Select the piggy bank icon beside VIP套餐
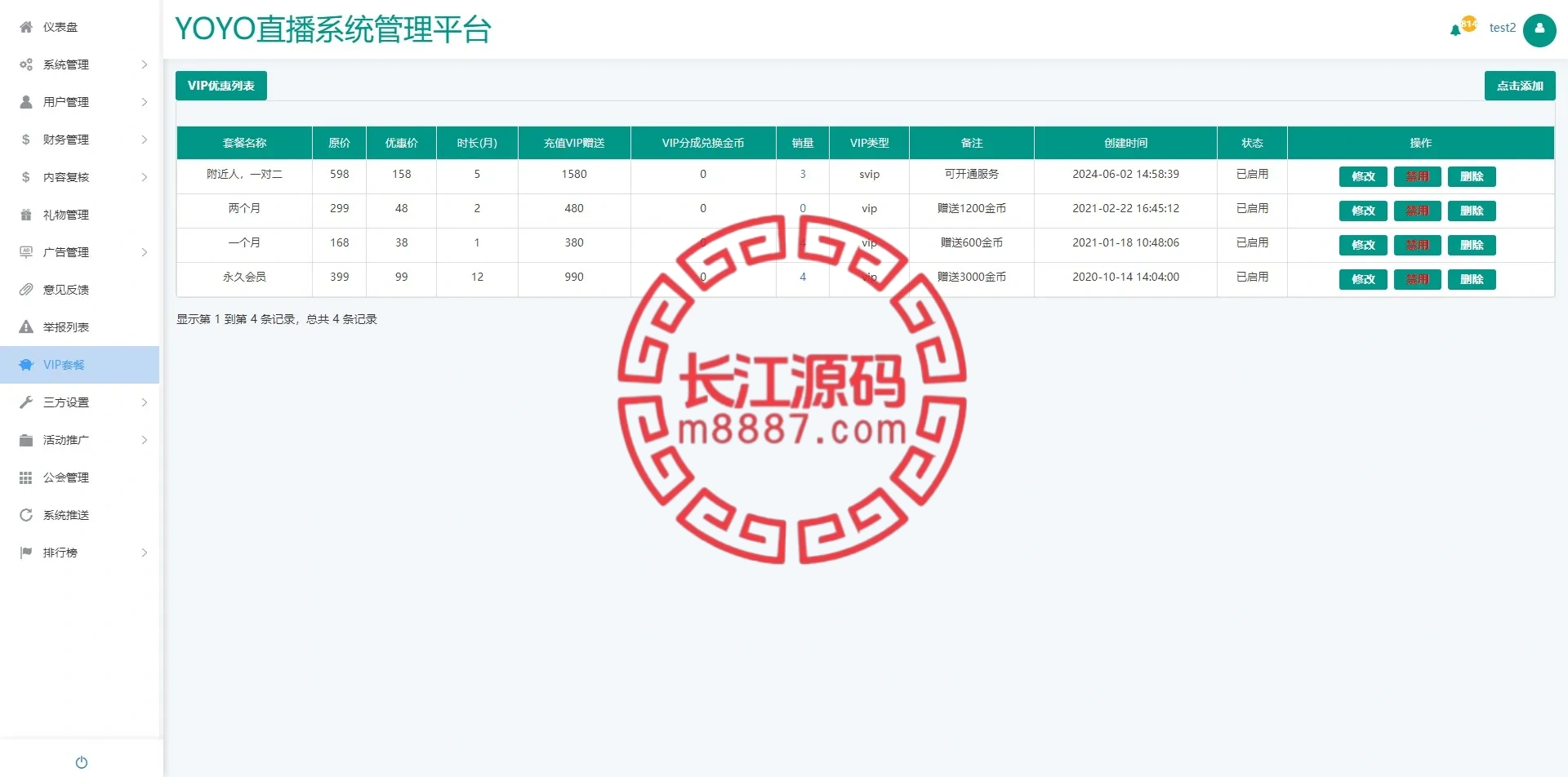The image size is (1568, 777). pyautogui.click(x=26, y=365)
